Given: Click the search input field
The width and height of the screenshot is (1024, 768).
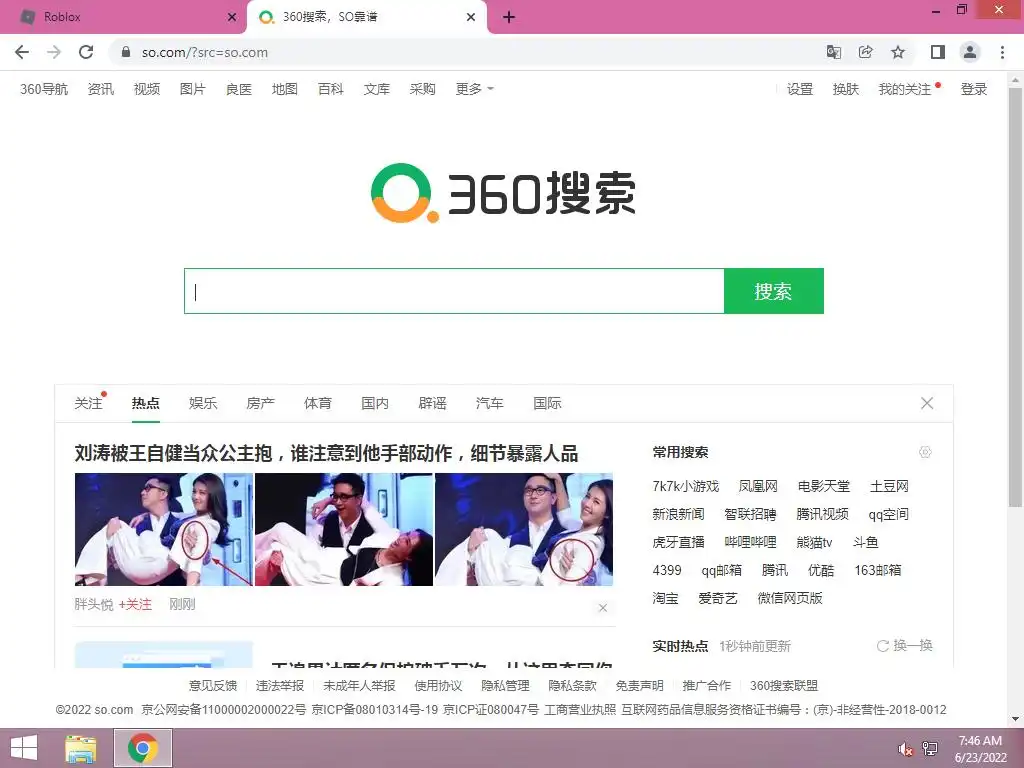Looking at the screenshot, I should coord(454,291).
